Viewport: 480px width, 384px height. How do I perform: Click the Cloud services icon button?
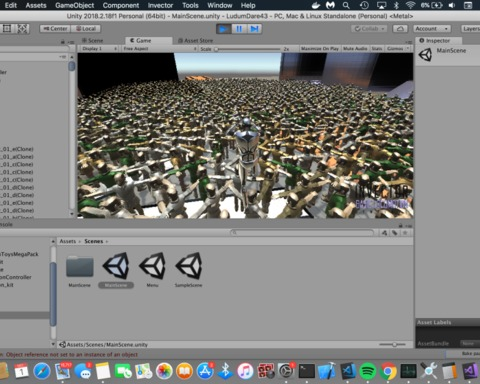(x=400, y=29)
